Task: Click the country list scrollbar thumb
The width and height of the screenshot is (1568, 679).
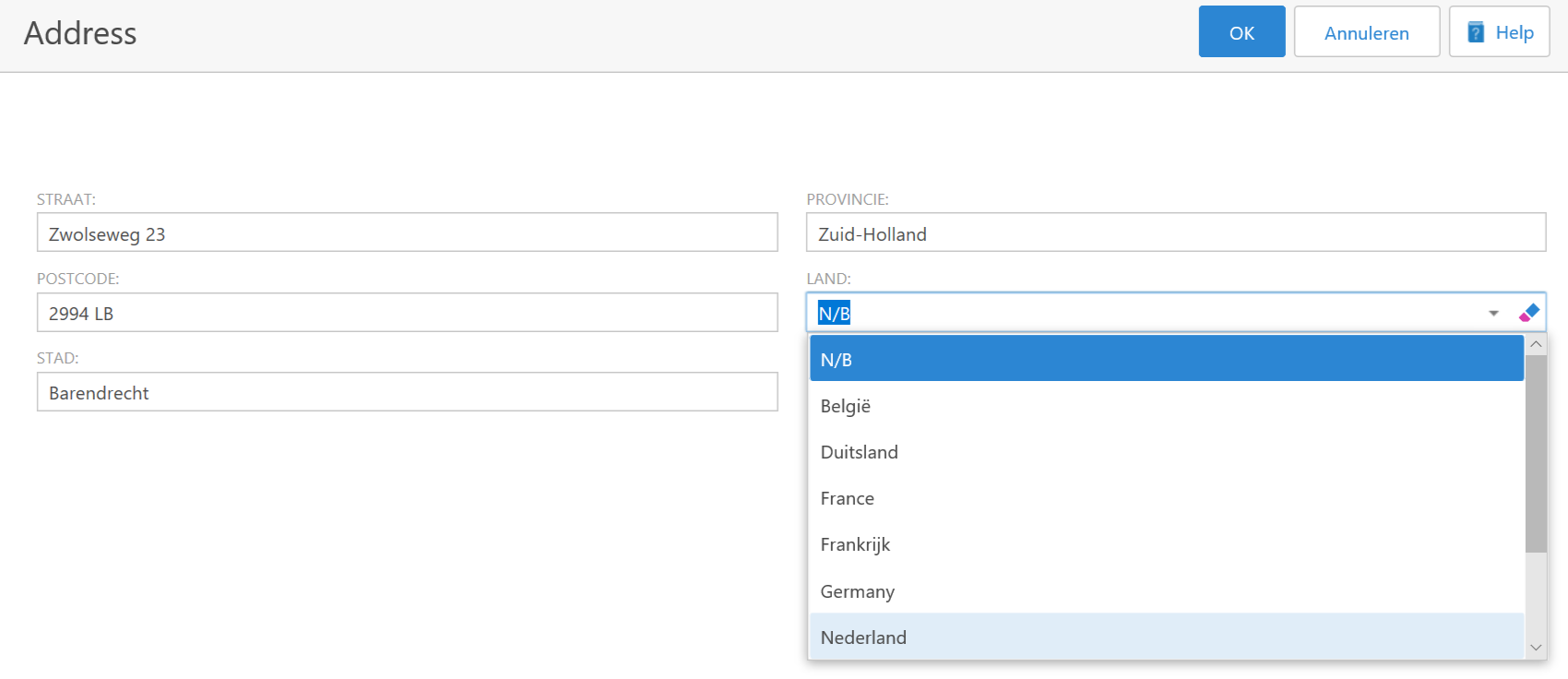Action: (x=1536, y=452)
